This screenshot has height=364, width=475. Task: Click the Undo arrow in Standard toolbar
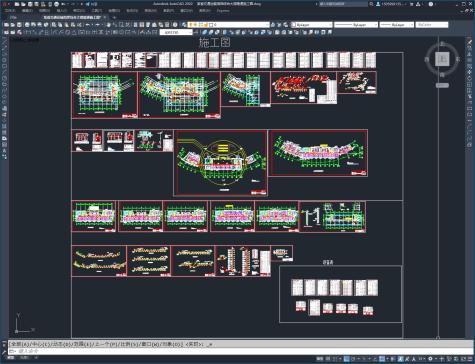click(x=88, y=25)
